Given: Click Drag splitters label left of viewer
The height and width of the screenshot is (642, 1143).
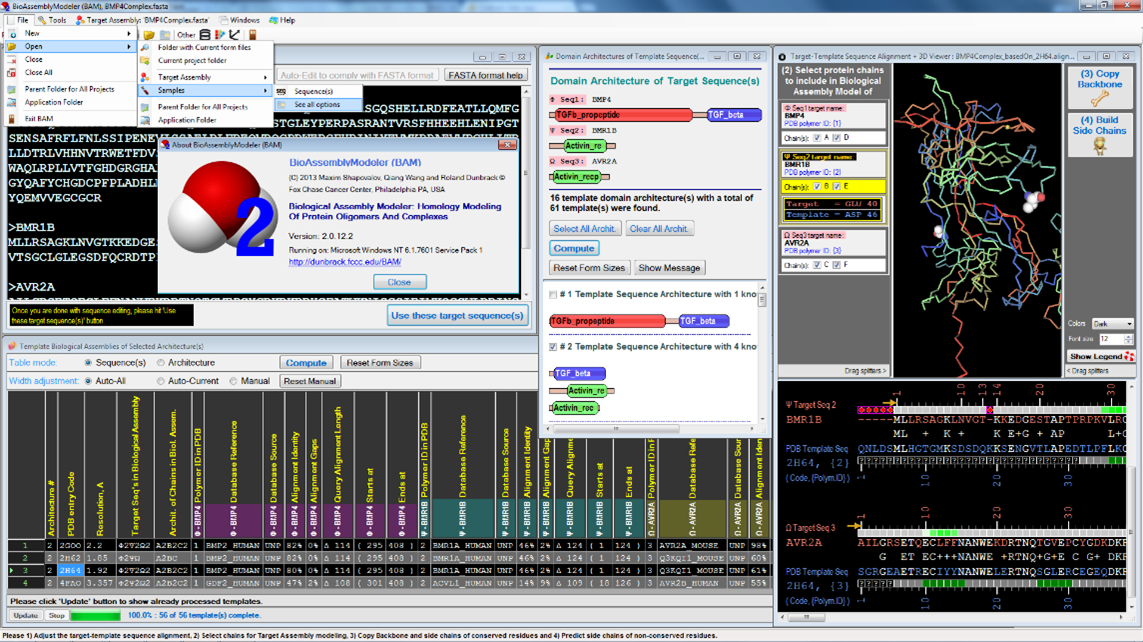Looking at the screenshot, I should (x=865, y=371).
